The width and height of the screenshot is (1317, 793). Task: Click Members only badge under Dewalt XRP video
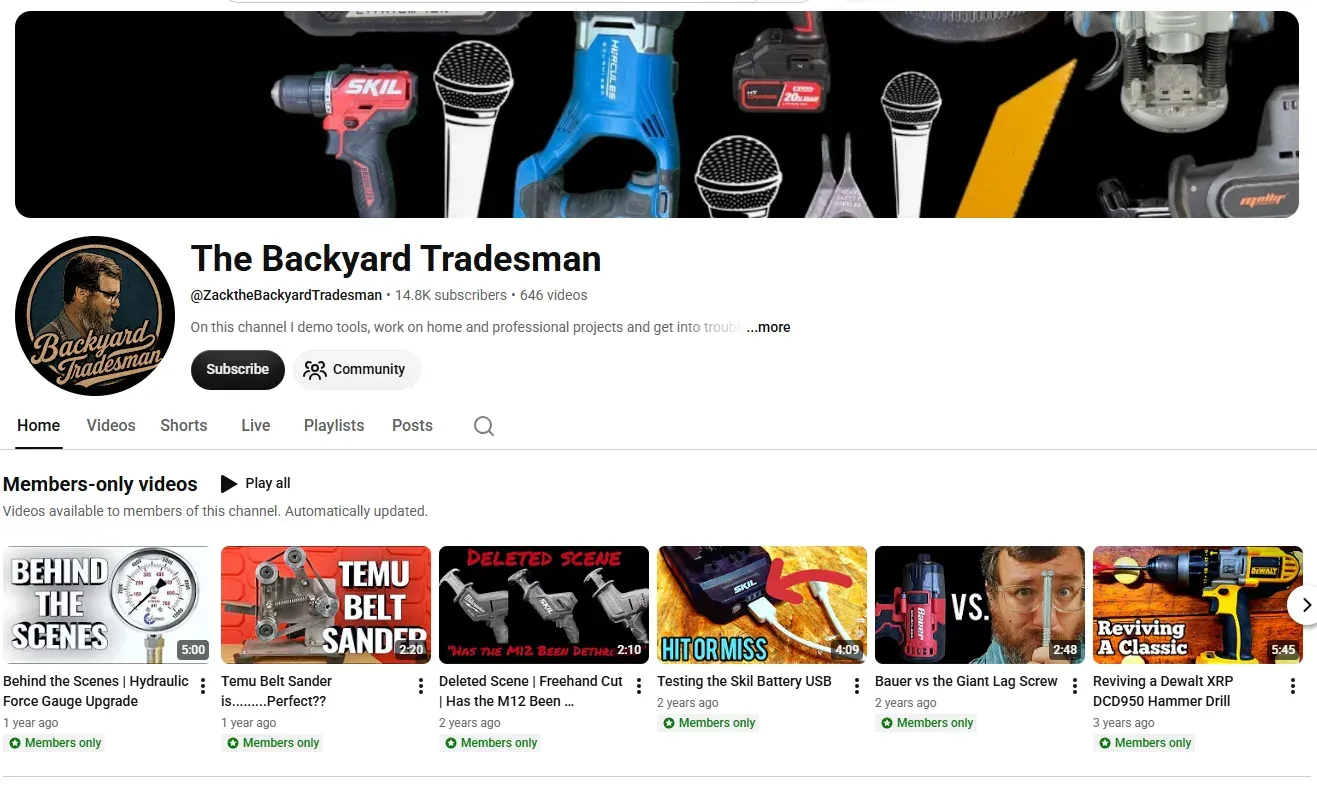[1145, 743]
